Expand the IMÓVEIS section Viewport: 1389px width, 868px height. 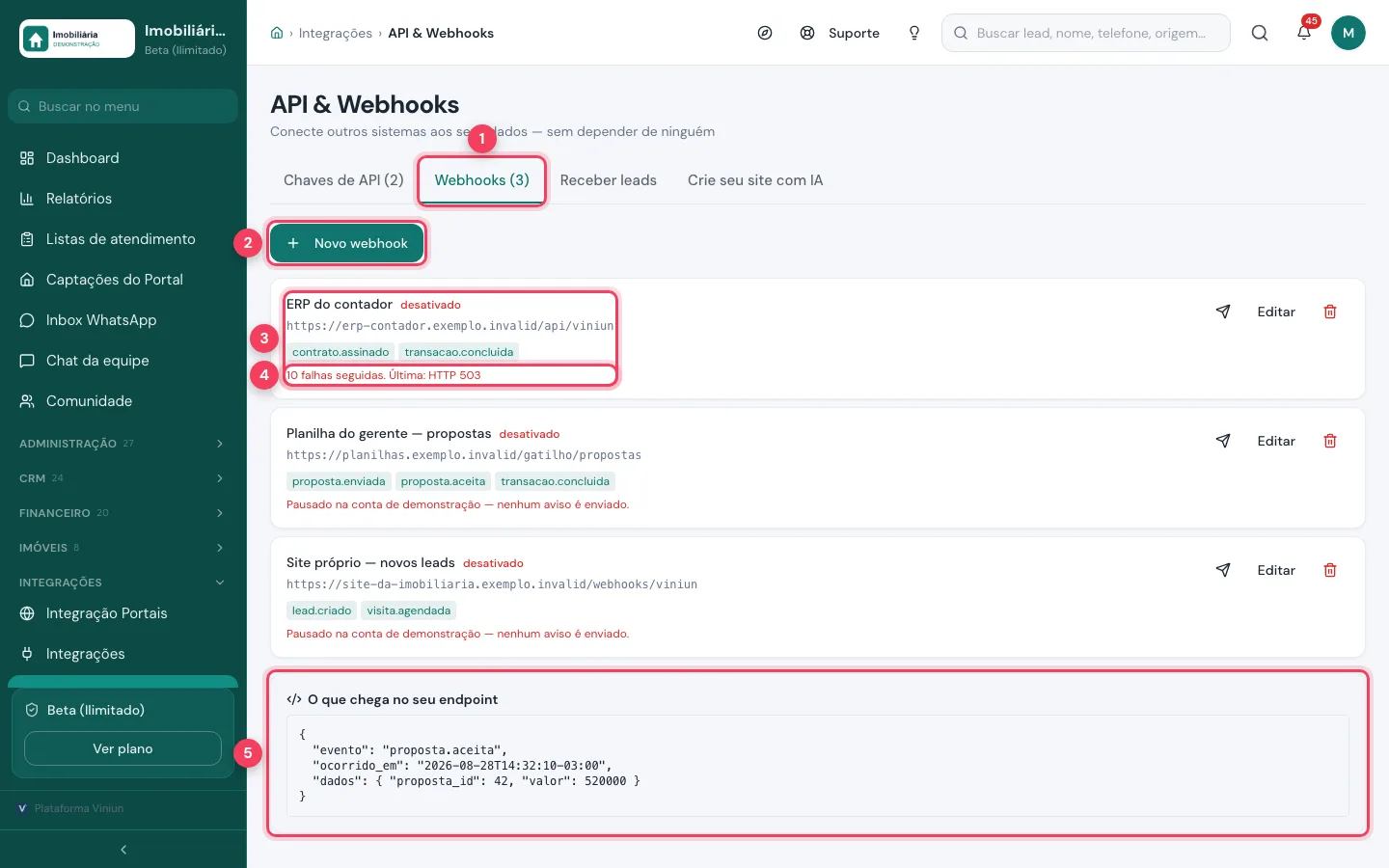pyautogui.click(x=123, y=548)
